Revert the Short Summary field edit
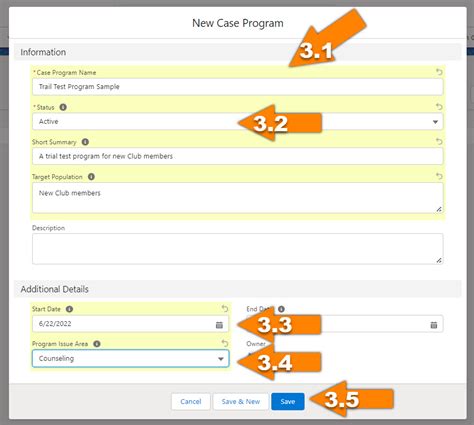 click(439, 141)
